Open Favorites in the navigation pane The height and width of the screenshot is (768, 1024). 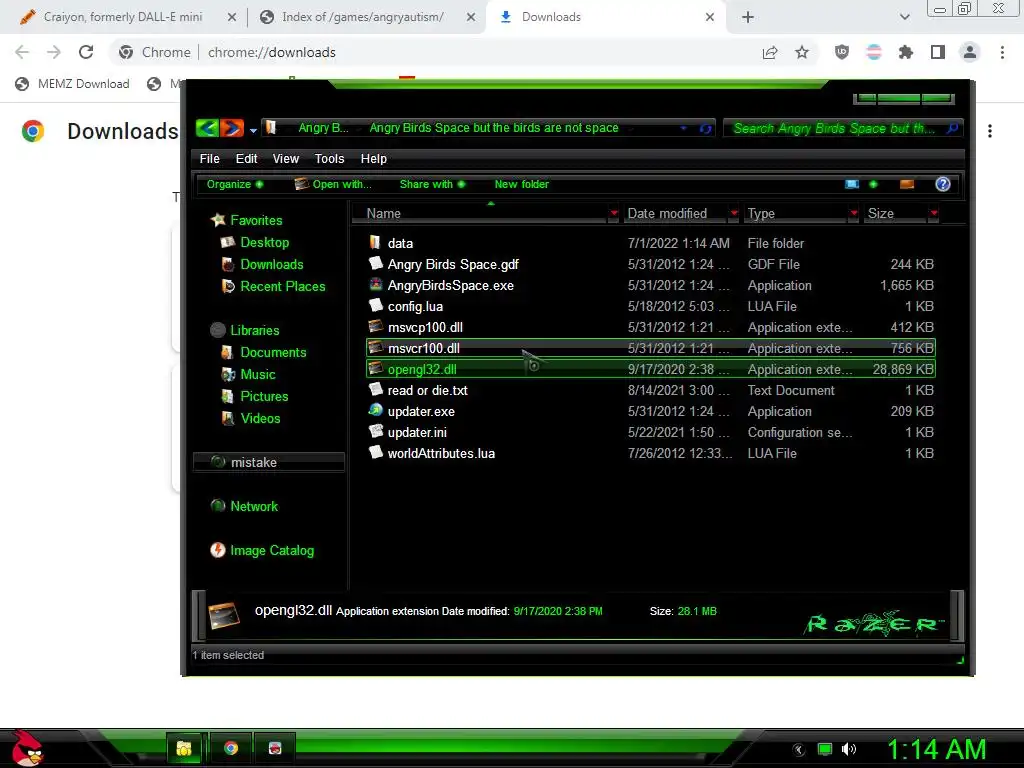tap(256, 220)
